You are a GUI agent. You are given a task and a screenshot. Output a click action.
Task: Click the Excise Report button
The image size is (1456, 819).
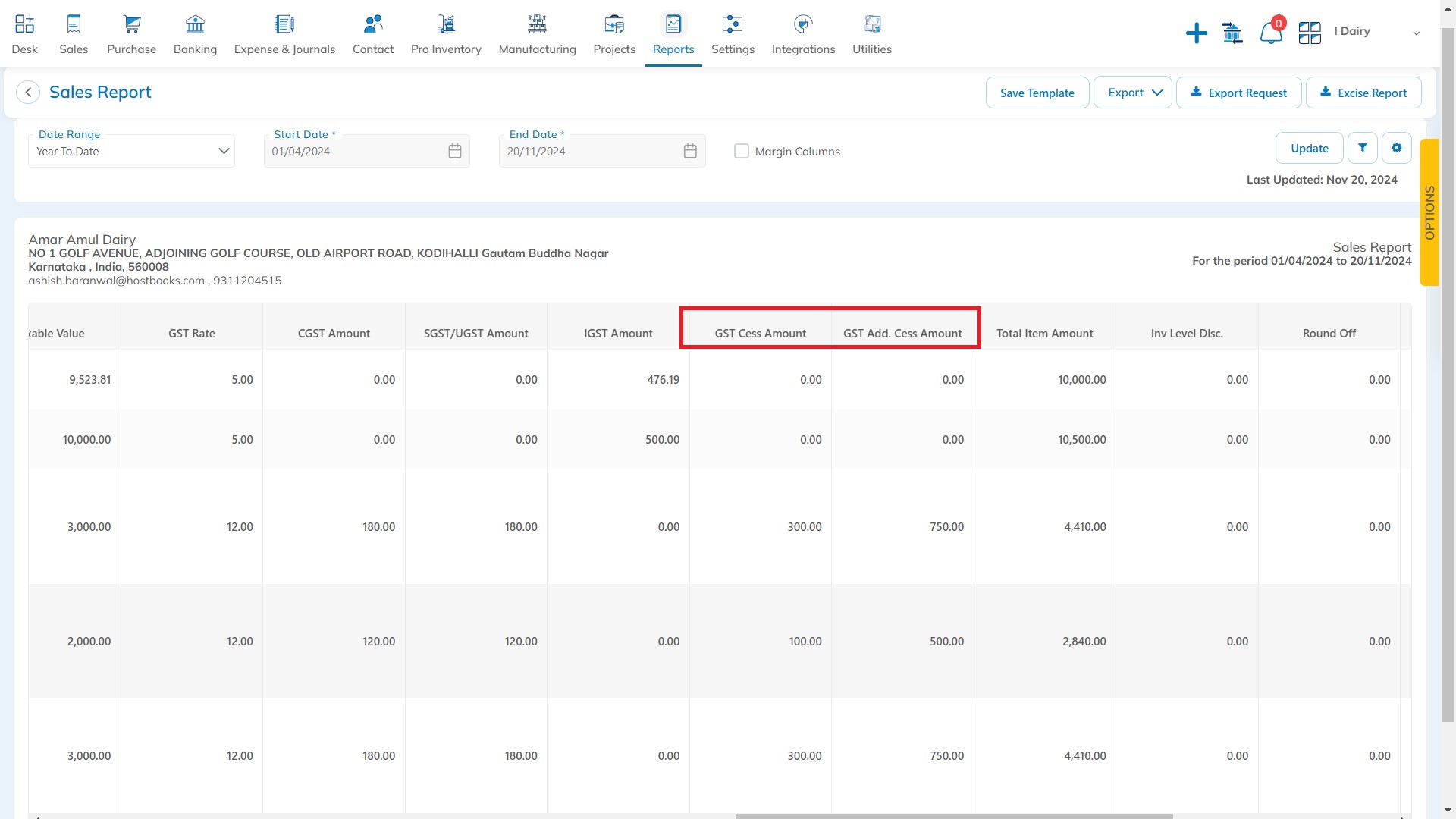(1364, 92)
